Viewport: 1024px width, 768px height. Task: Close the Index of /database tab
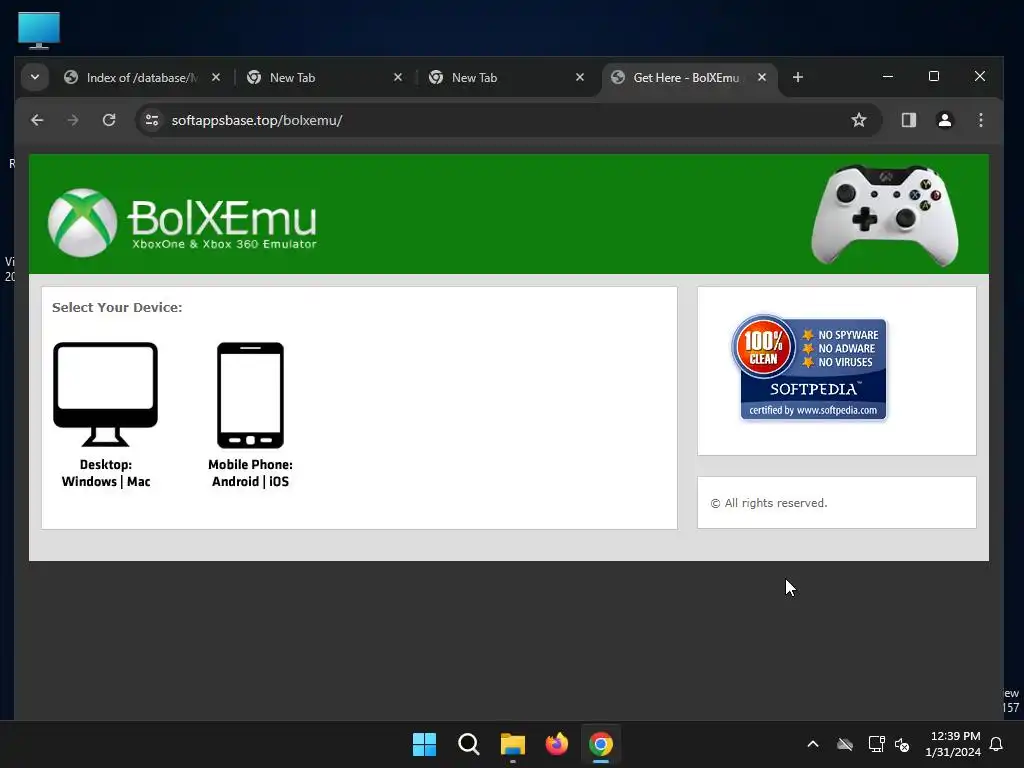click(216, 77)
